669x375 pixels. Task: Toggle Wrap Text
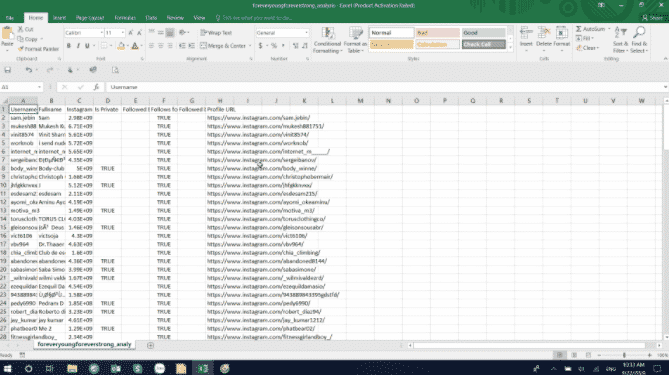tap(216, 33)
